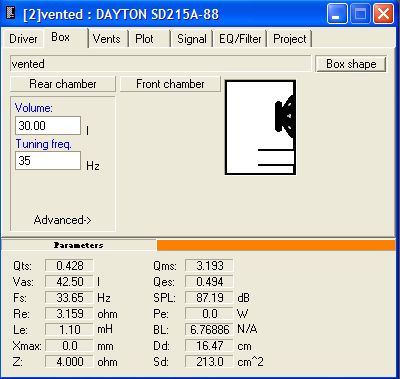Select the Xmax value 0.0
The image size is (400, 379).
[x=69, y=346]
